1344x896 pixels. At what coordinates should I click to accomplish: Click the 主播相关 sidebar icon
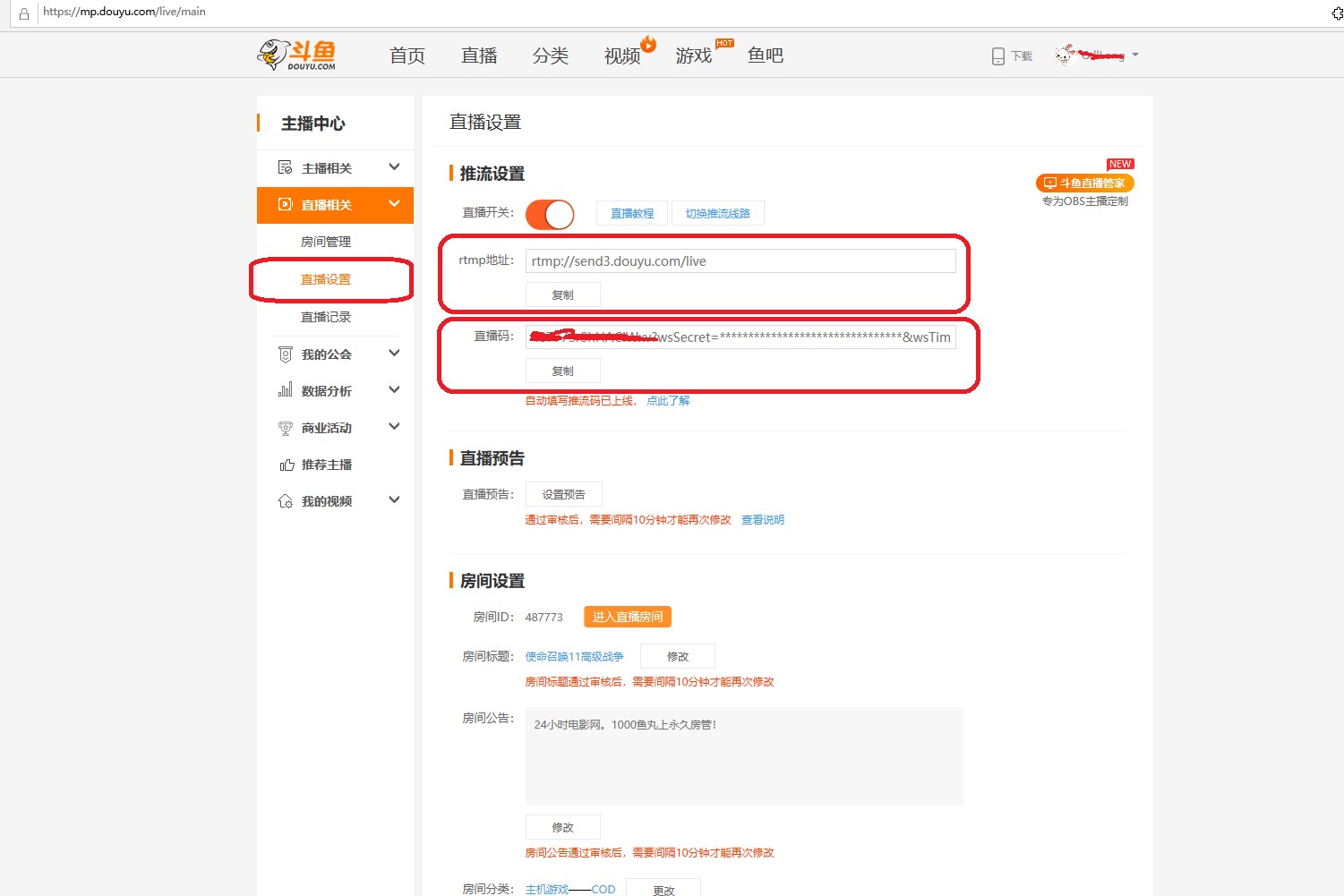[285, 167]
